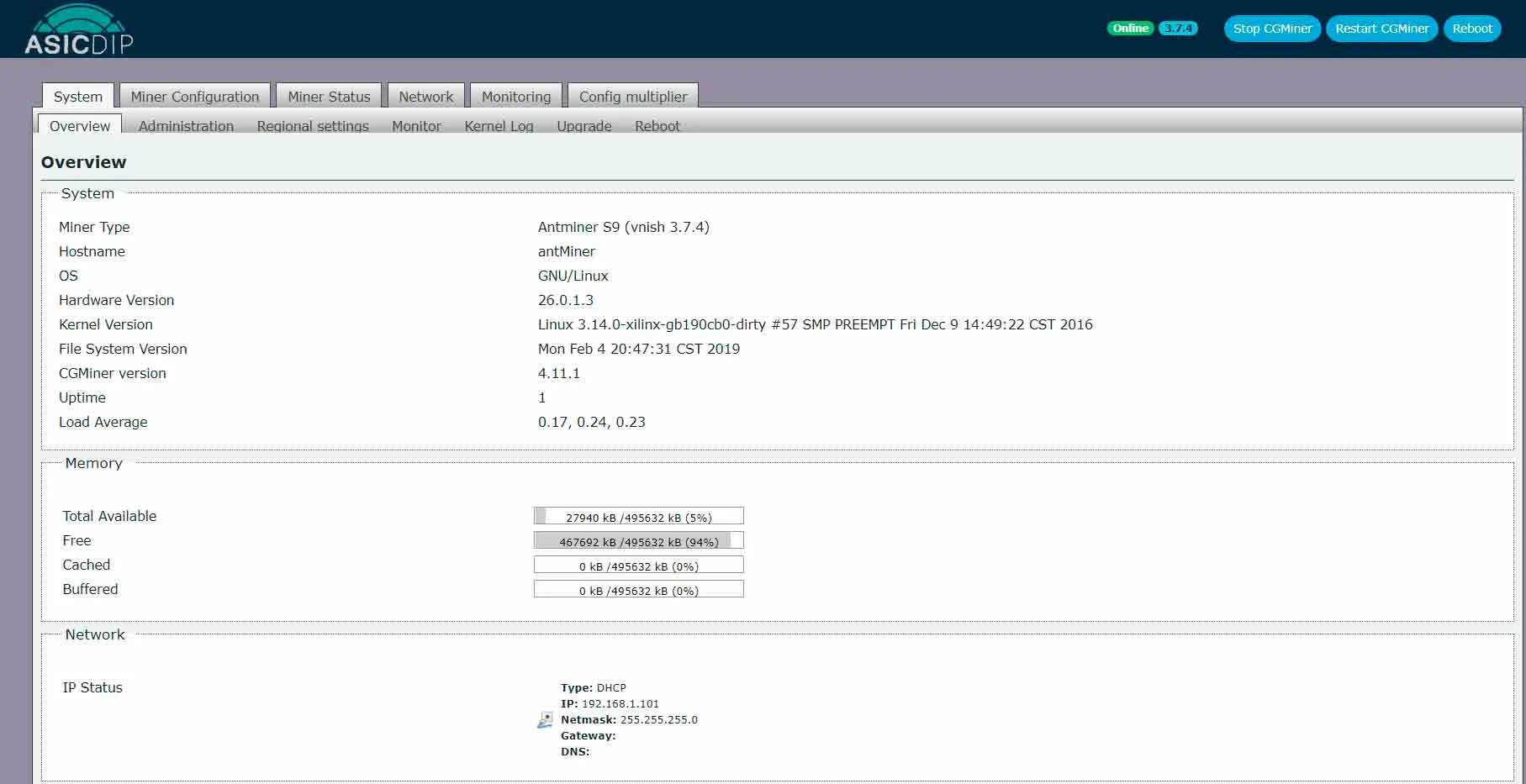Click the Network fieldset legend
1526x784 pixels.
[95, 634]
